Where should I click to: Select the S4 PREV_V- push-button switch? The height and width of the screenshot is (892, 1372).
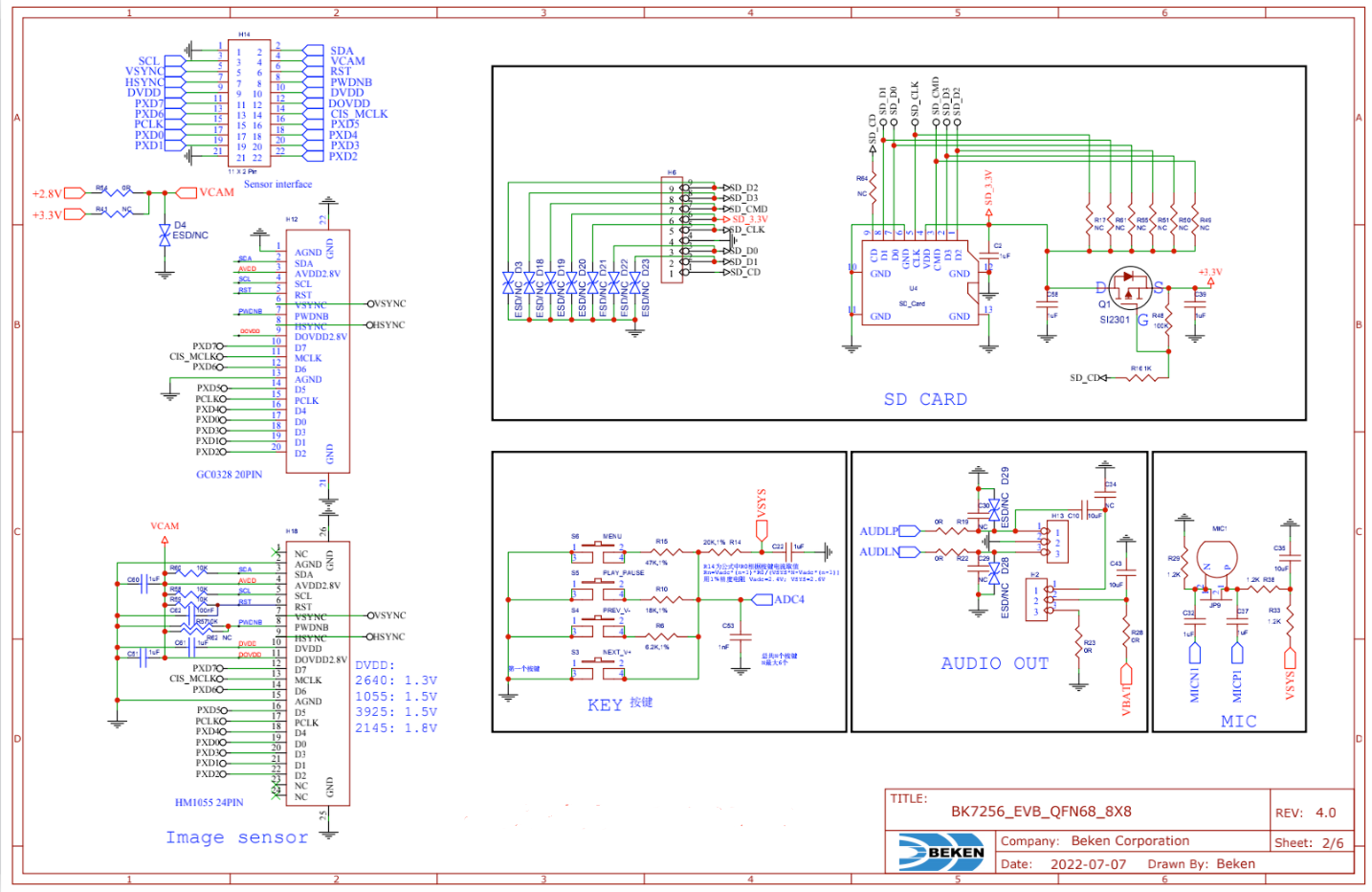tap(598, 625)
